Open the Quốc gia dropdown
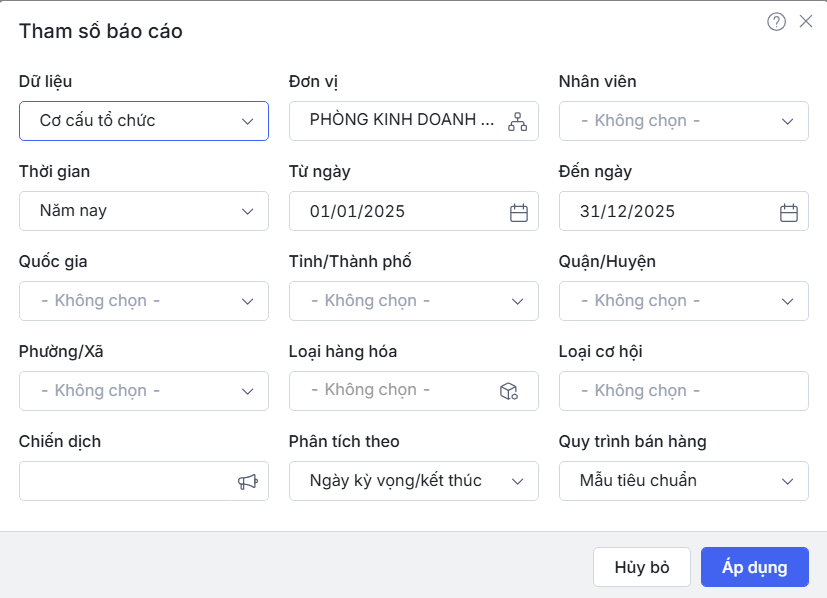827x598 pixels. (x=144, y=301)
